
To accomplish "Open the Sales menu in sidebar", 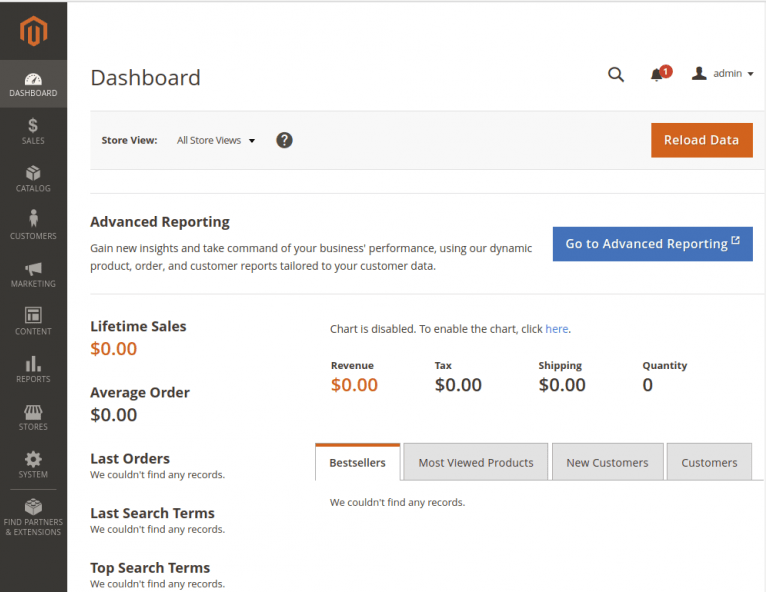I will coord(33,131).
